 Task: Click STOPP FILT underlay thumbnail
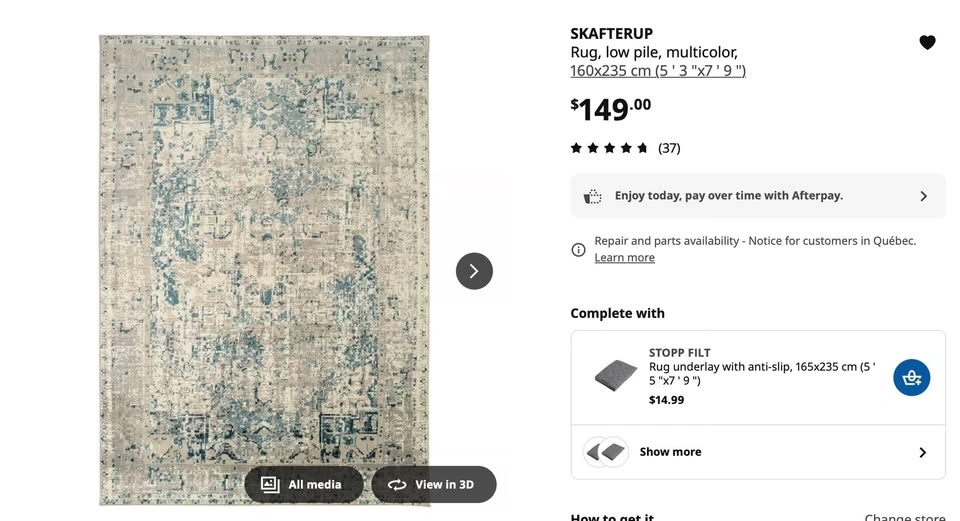(615, 375)
